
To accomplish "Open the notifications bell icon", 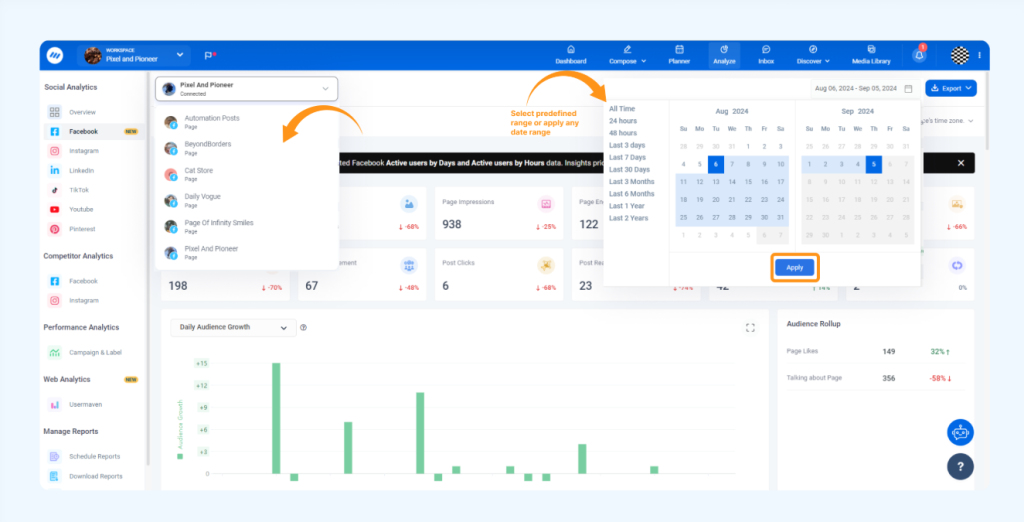I will click(919, 55).
